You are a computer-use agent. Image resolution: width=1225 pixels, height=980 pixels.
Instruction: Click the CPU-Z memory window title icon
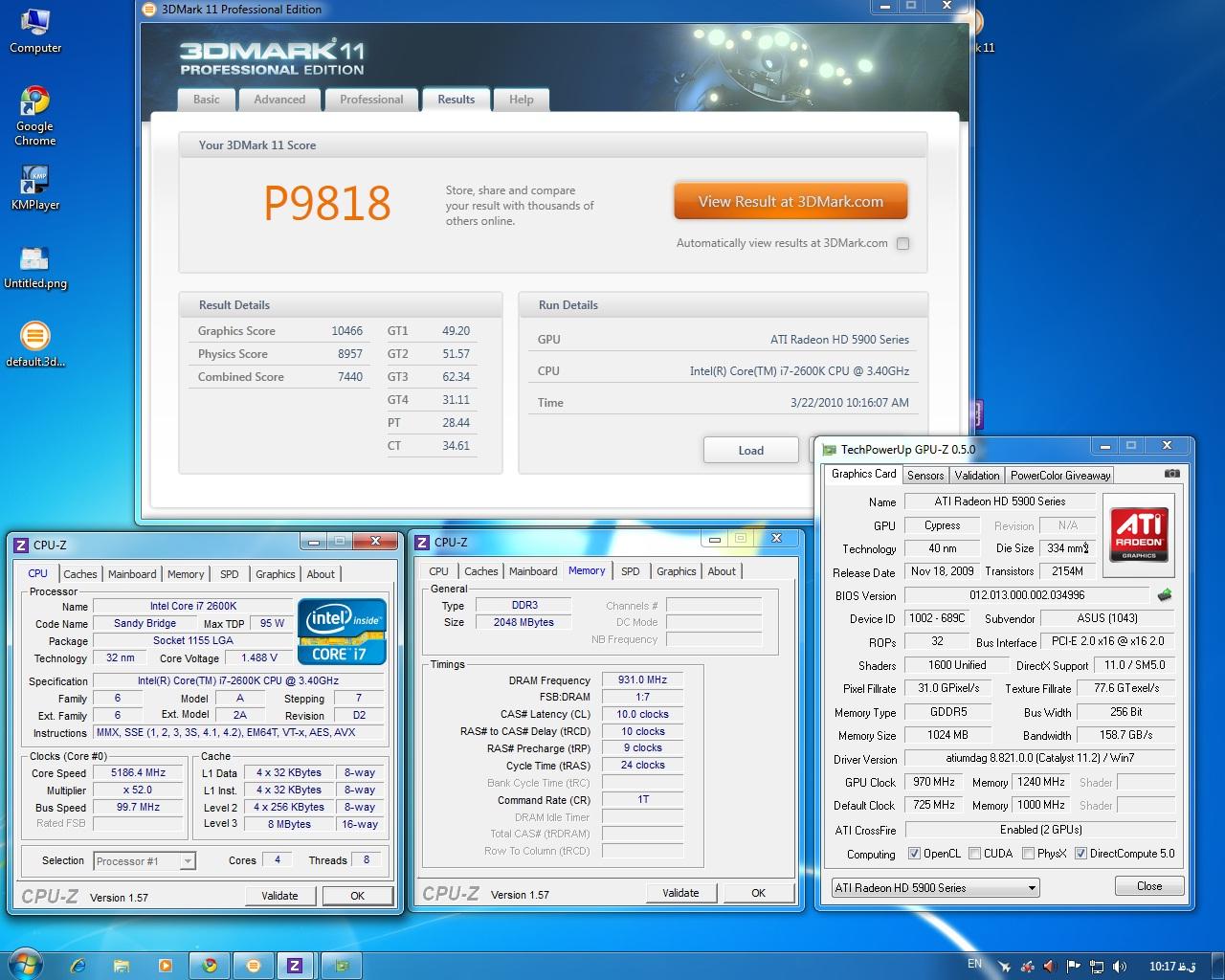(422, 543)
